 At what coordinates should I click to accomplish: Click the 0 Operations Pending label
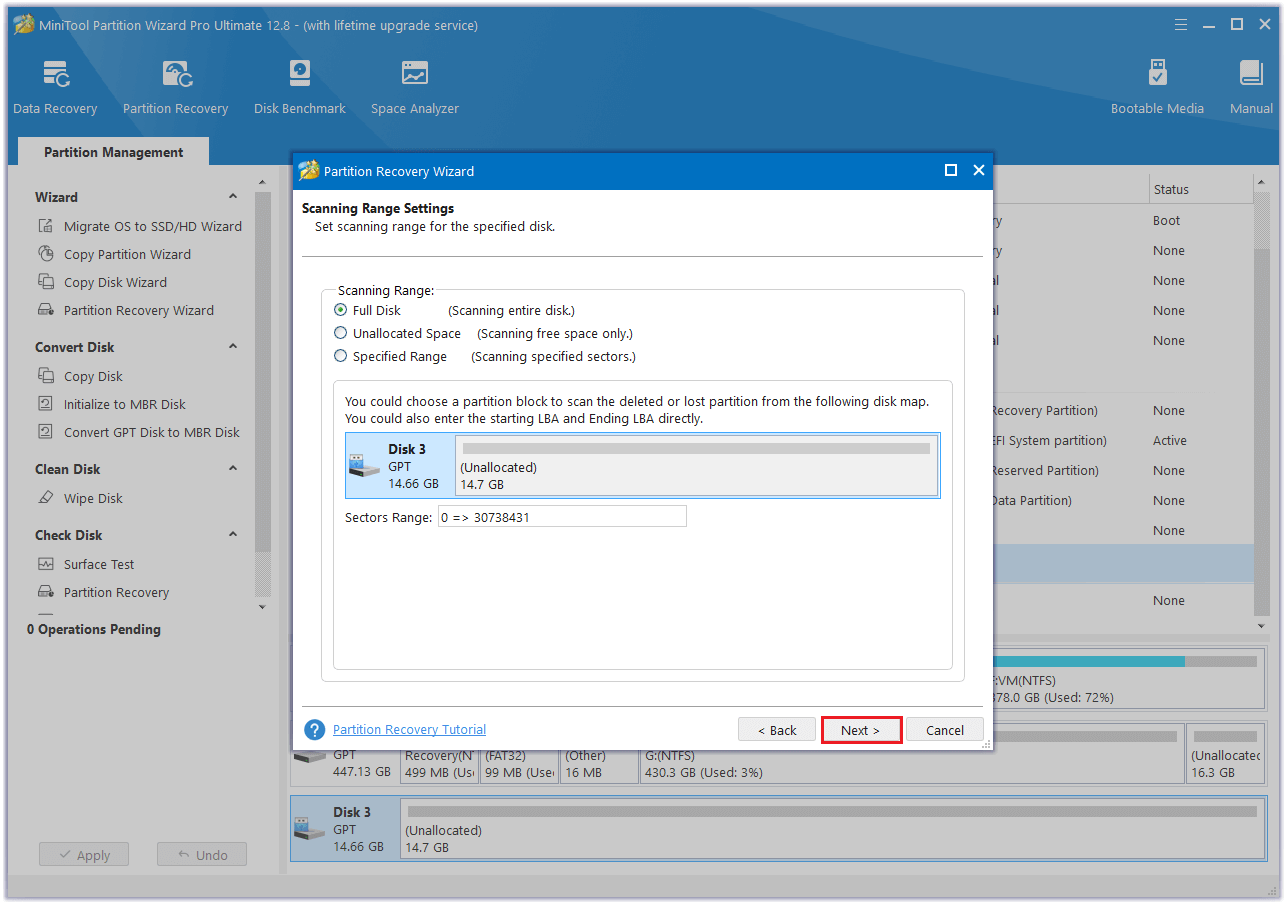tap(94, 629)
